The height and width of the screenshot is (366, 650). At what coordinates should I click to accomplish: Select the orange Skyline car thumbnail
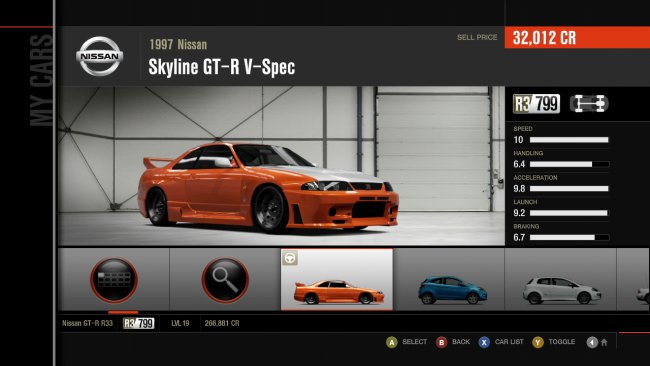(x=337, y=279)
